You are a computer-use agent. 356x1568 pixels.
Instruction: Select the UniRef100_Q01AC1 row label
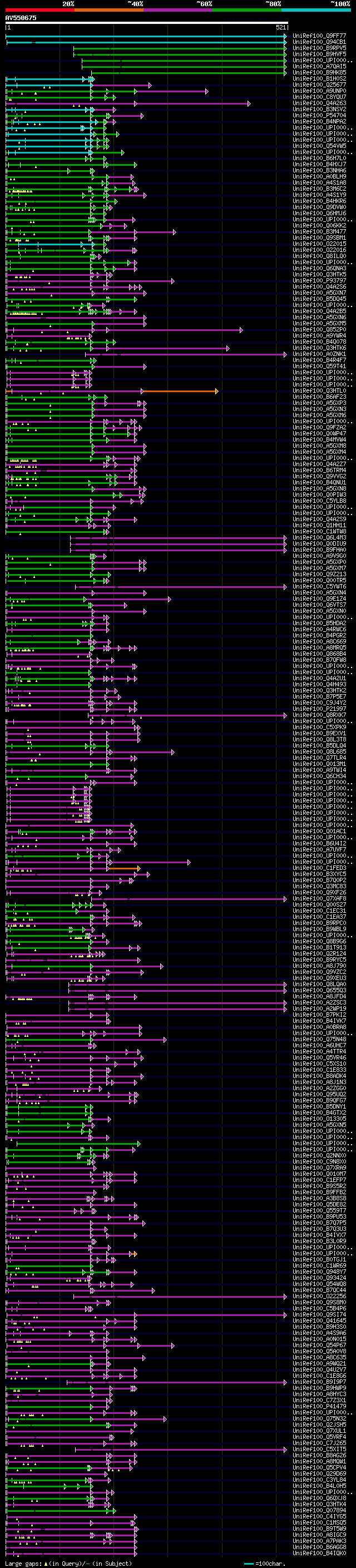319,832
